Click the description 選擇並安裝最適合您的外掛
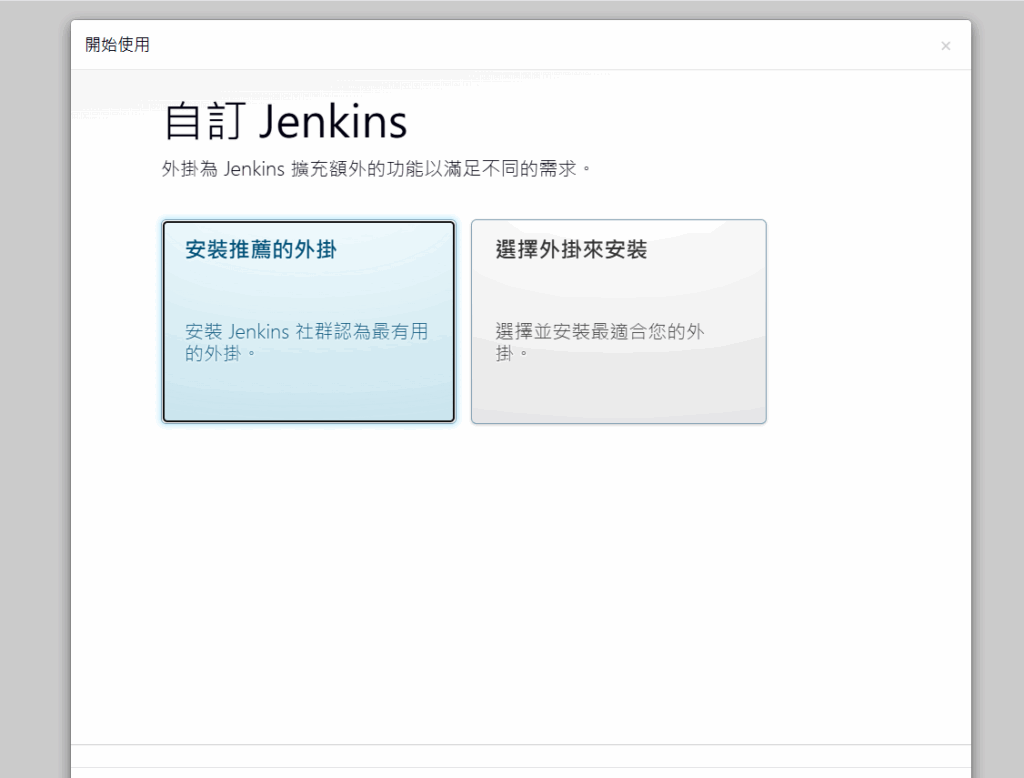Screen dimensions: 1024x778 tap(599, 342)
